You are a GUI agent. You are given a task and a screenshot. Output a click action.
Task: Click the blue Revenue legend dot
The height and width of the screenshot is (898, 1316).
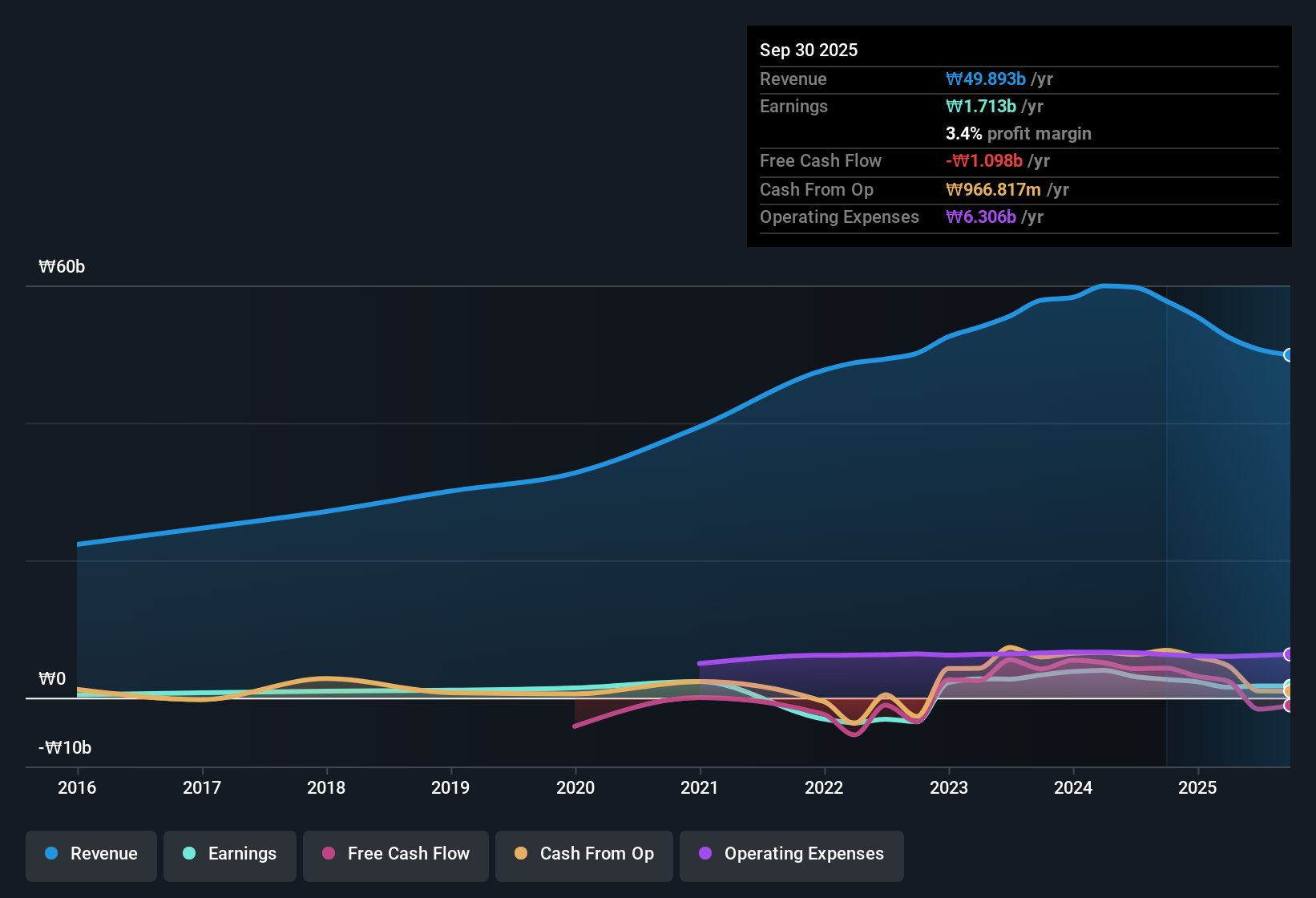coord(51,854)
